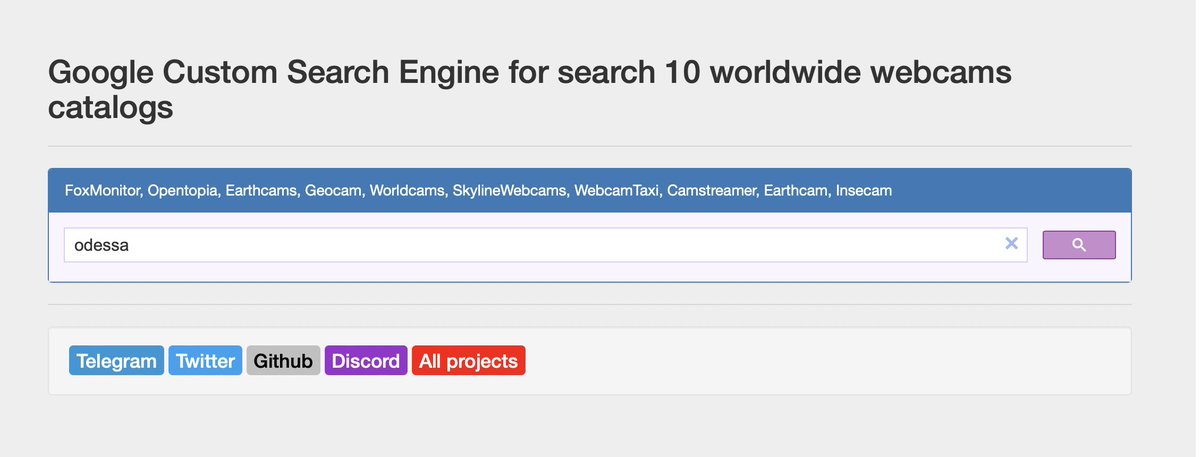This screenshot has height=457, width=1200.
Task: Click the Google Custom Search Engine heading
Action: point(531,89)
